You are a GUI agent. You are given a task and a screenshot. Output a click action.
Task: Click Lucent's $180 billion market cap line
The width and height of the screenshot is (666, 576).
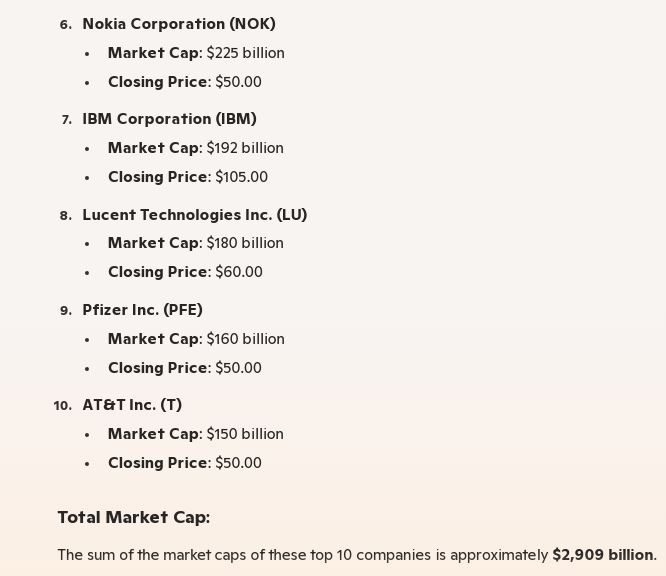click(x=196, y=243)
